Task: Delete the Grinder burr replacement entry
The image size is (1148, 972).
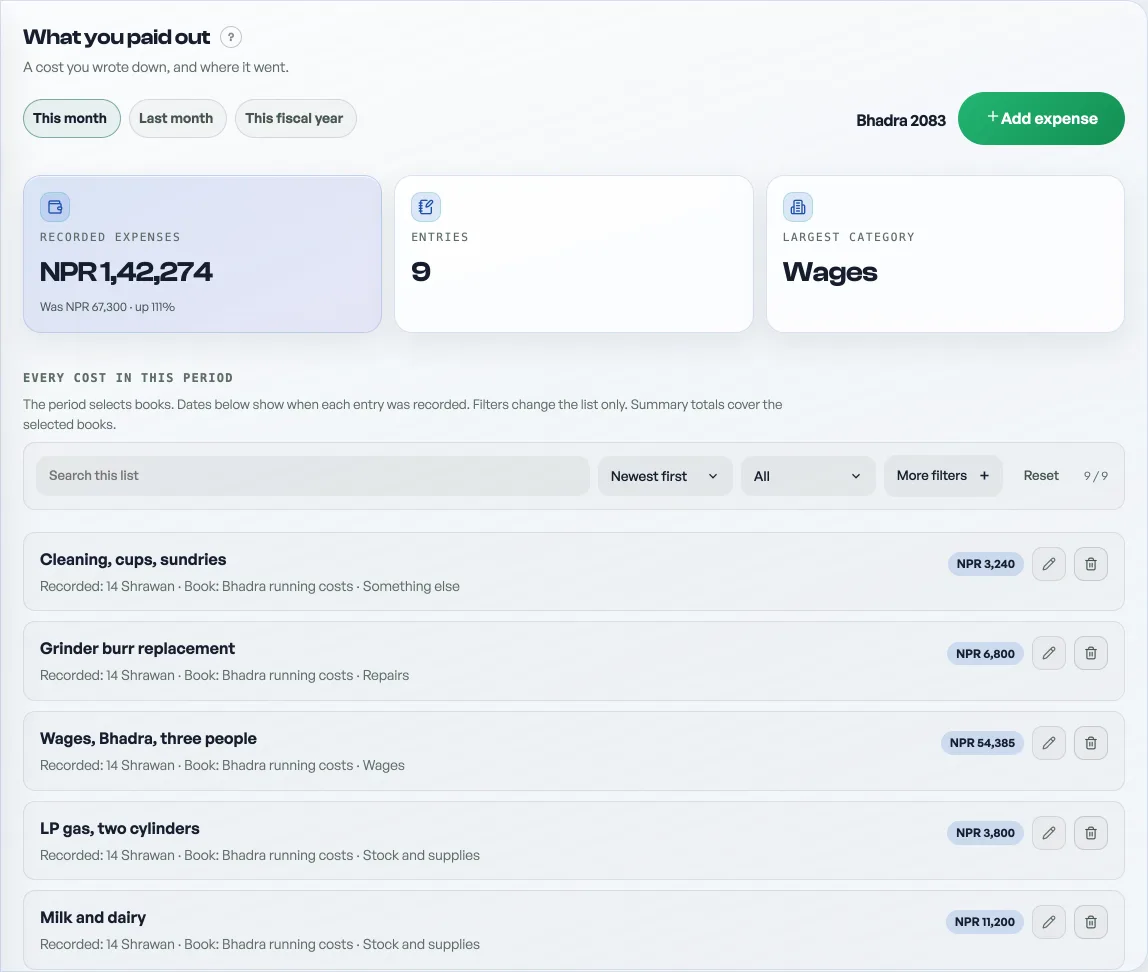Action: click(1090, 653)
